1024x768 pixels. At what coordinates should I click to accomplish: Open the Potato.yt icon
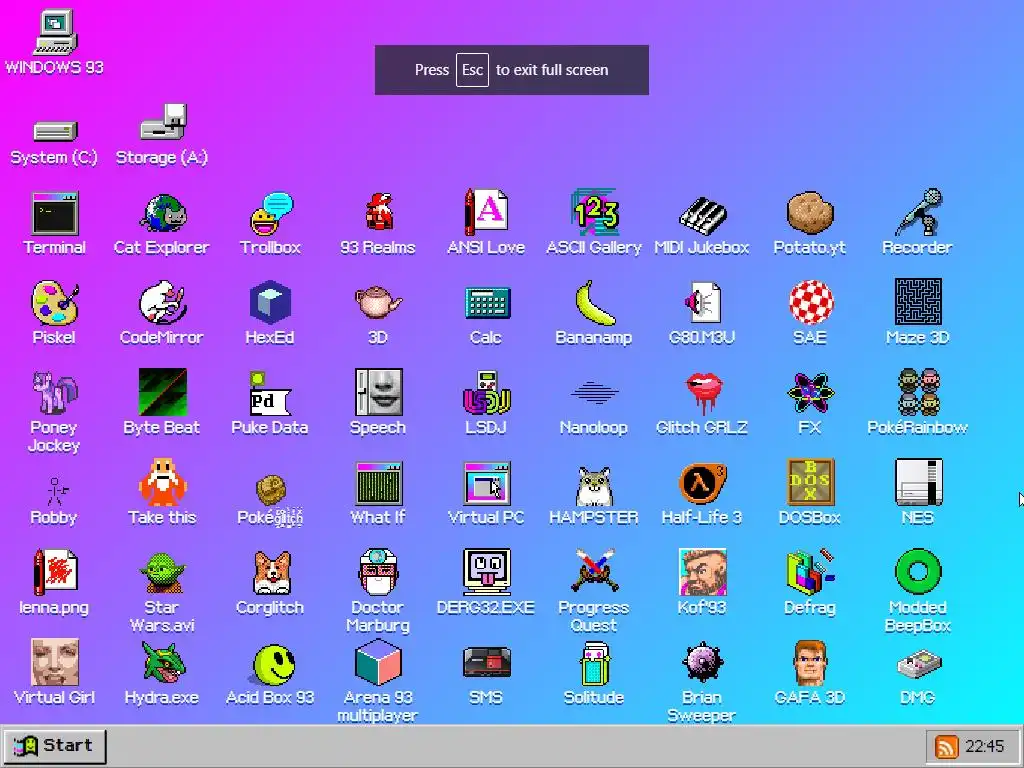click(810, 213)
